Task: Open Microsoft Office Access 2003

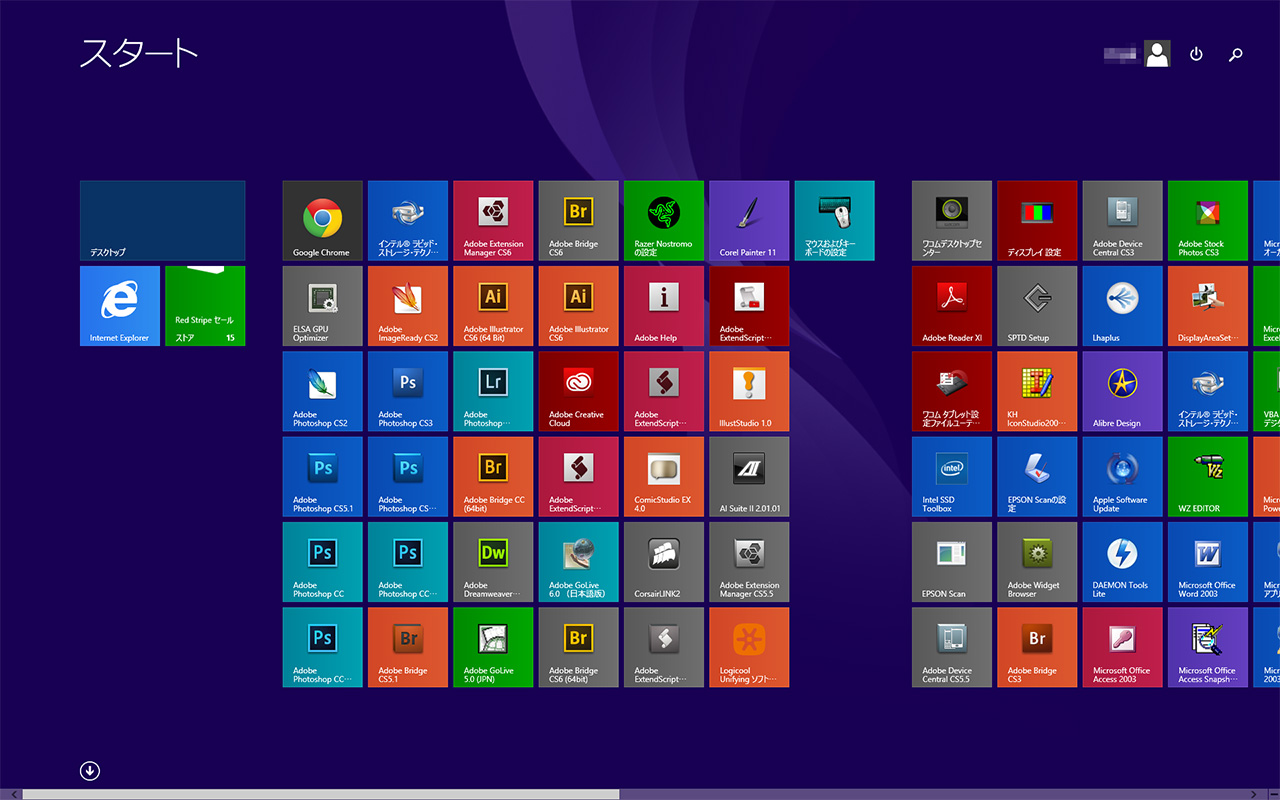Action: (x=1123, y=648)
